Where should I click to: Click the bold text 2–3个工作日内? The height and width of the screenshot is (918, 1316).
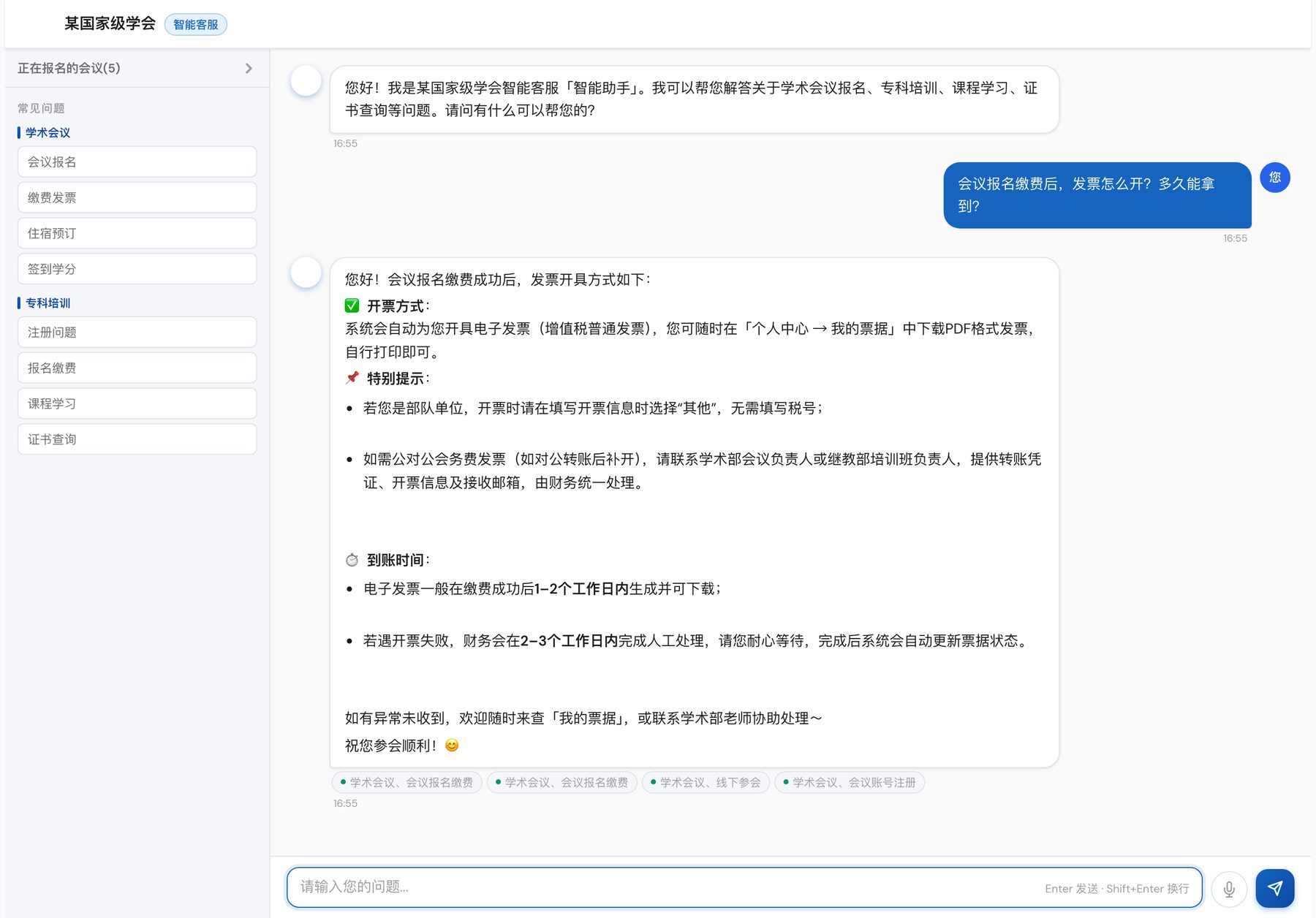pyautogui.click(x=570, y=641)
